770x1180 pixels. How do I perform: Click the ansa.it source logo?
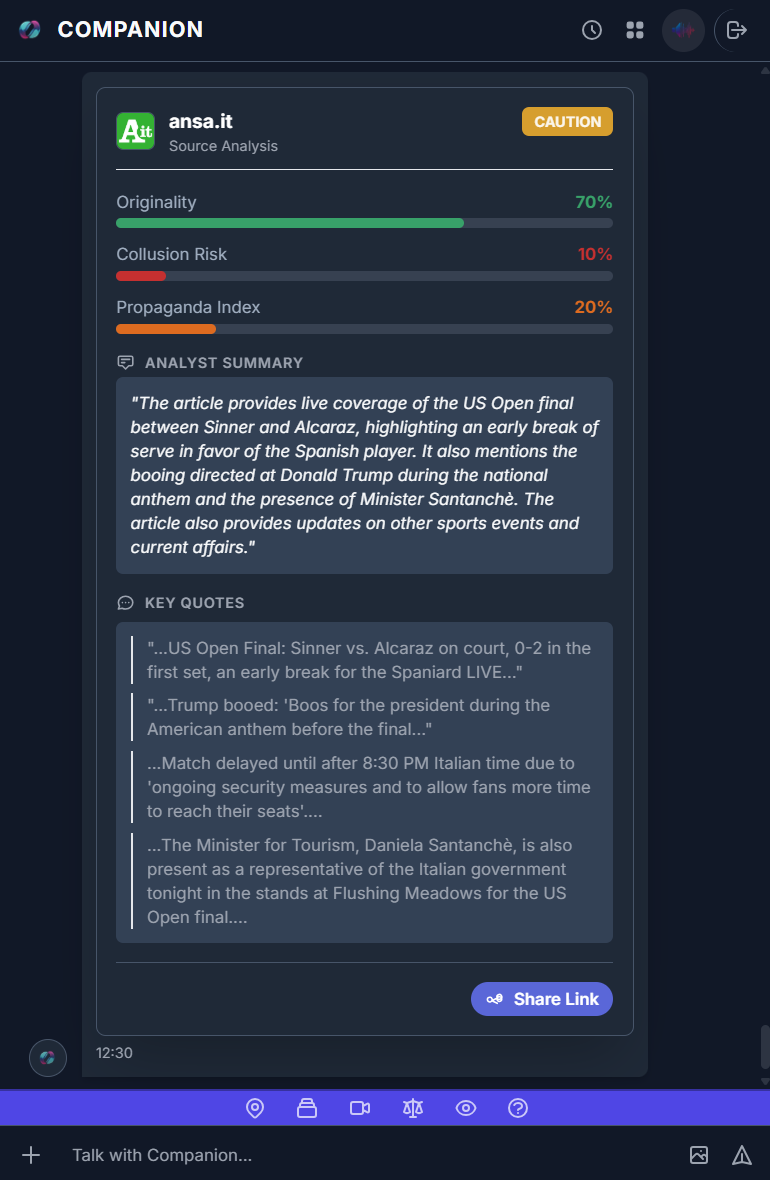135,131
